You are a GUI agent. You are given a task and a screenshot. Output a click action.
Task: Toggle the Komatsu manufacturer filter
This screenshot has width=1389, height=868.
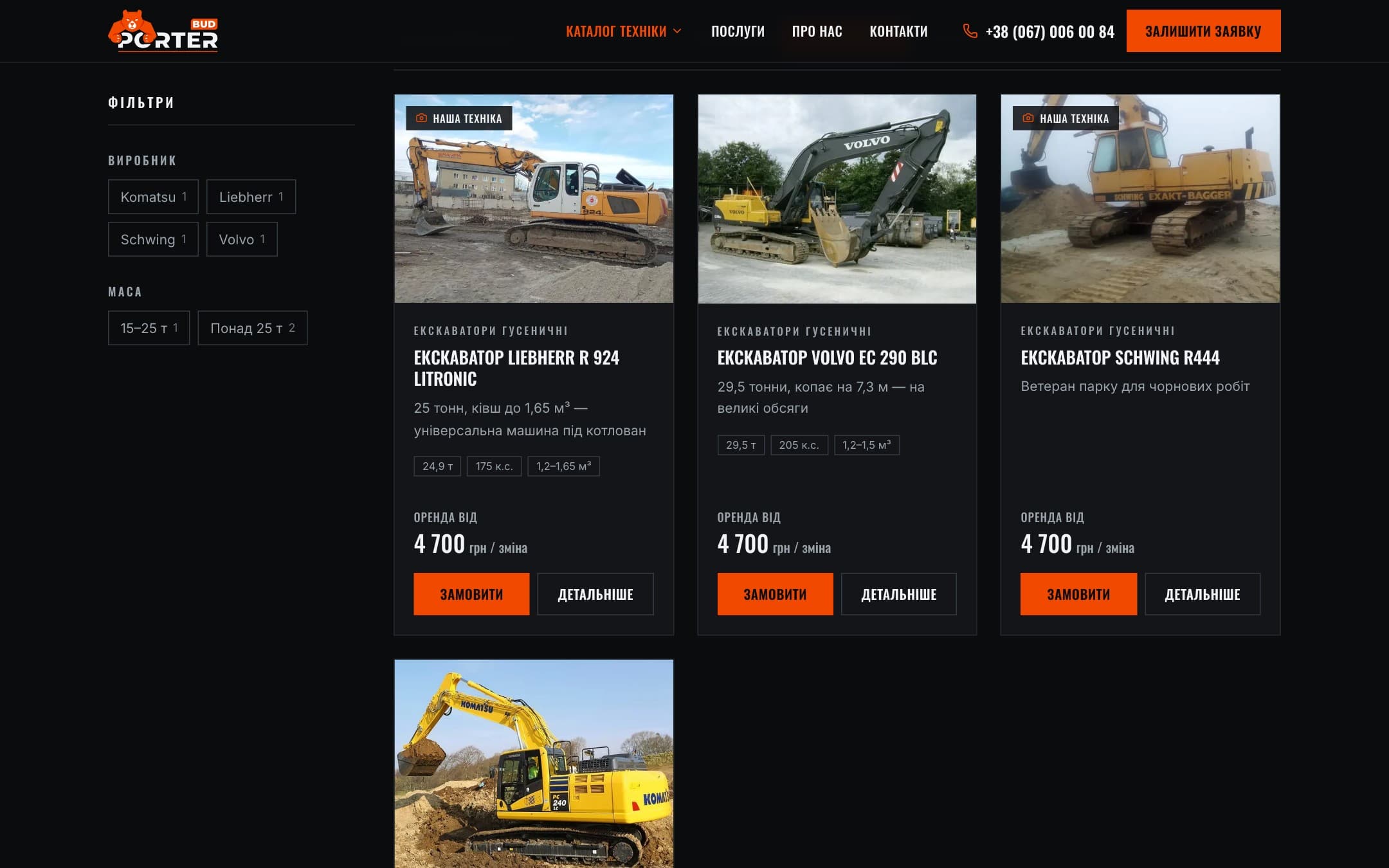153,197
